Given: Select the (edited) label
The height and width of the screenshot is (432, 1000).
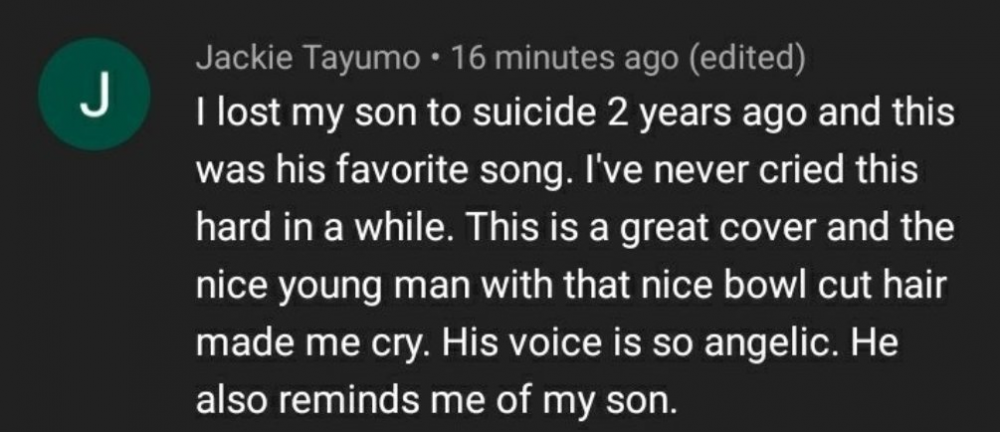Looking at the screenshot, I should (x=746, y=59).
